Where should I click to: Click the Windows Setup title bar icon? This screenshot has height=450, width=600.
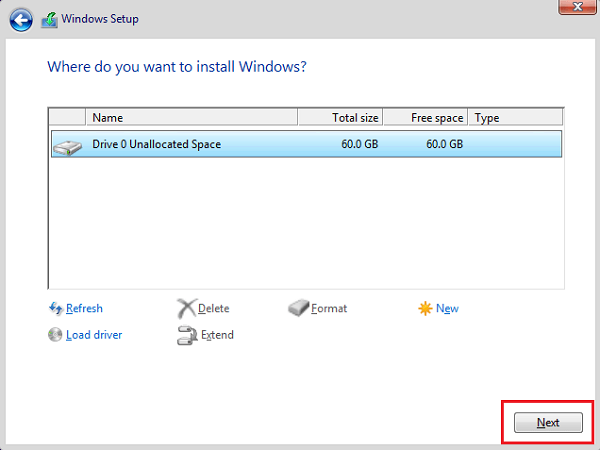click(47, 19)
